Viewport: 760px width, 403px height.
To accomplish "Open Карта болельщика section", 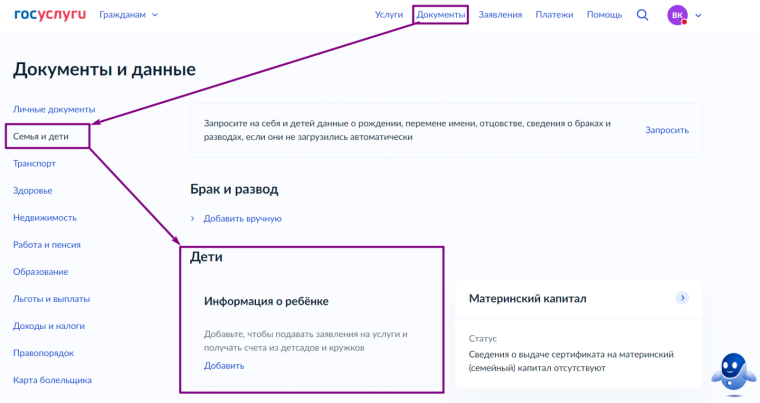I will (x=52, y=380).
